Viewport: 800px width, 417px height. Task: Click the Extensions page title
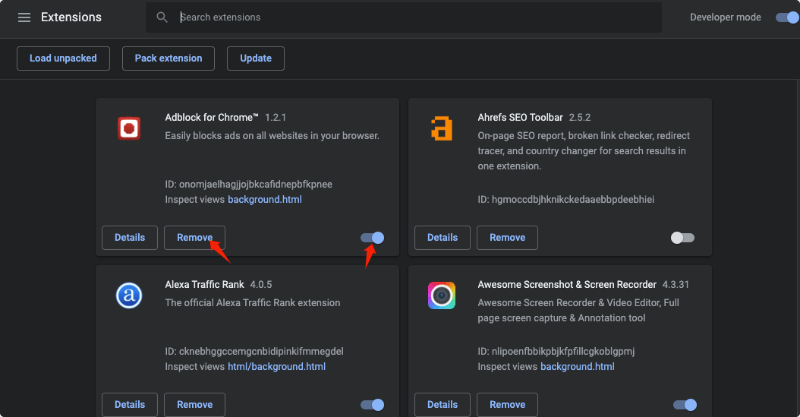[x=71, y=17]
